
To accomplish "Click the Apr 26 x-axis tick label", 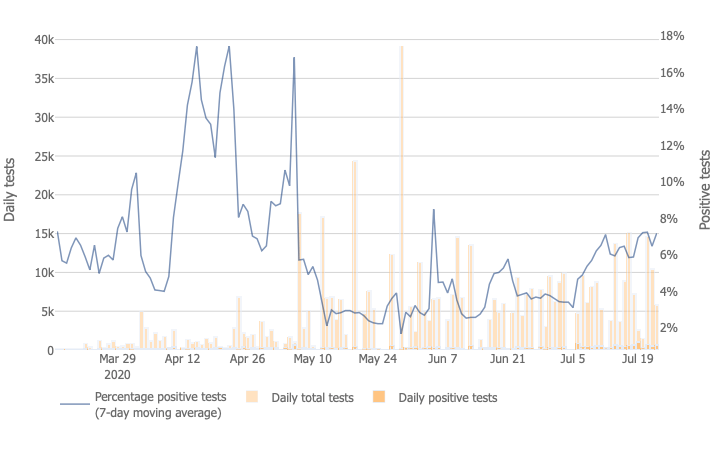I will pos(247,358).
